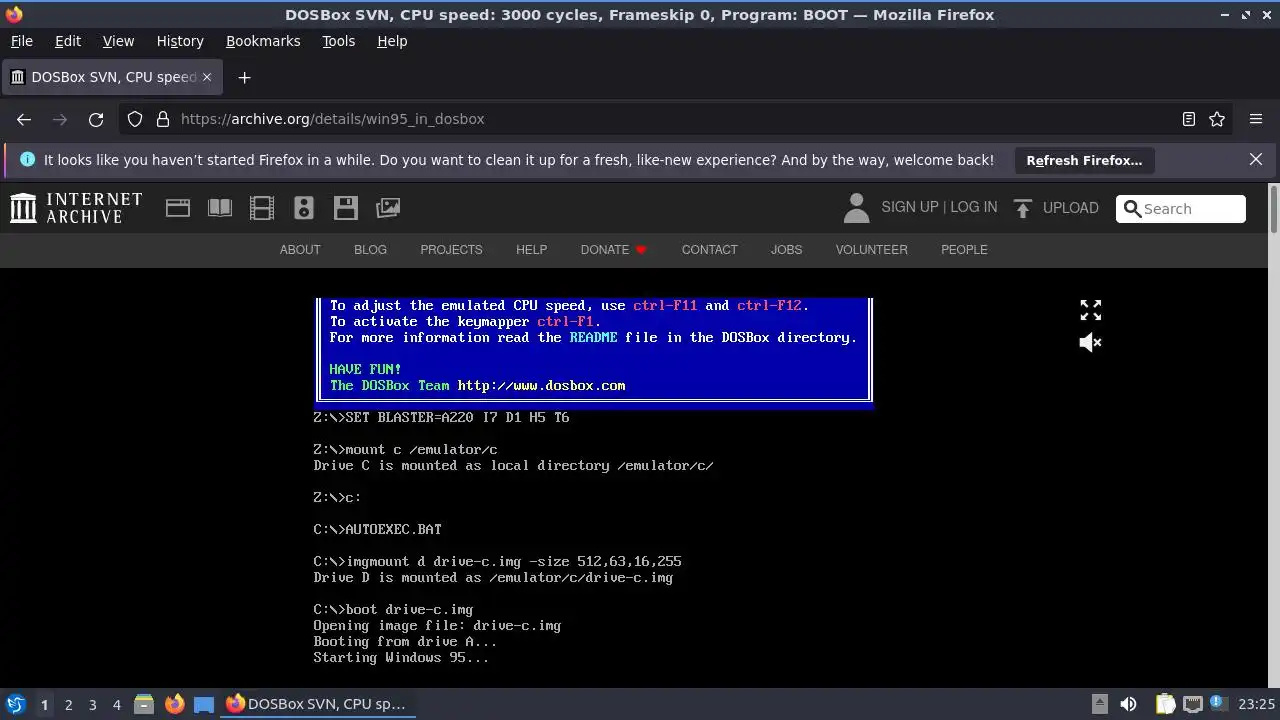Image resolution: width=1280 pixels, height=720 pixels.
Task: Open a new browser tab
Action: pos(244,77)
